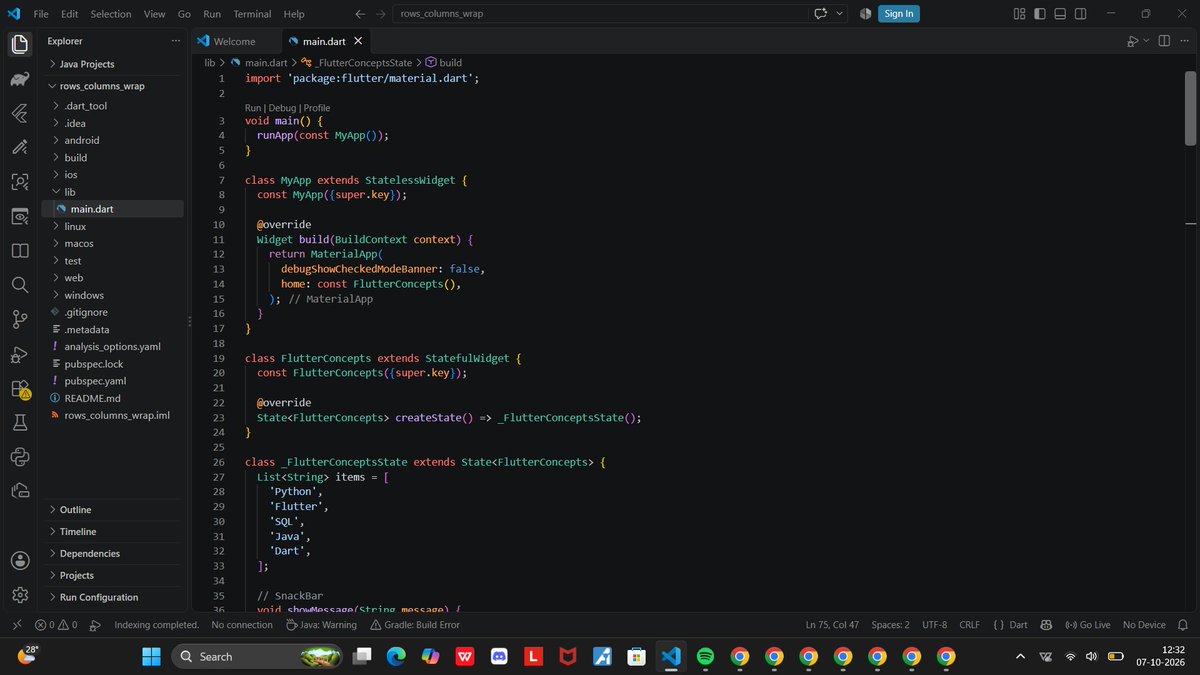Click the remote window icon in status bar

(x=16, y=625)
